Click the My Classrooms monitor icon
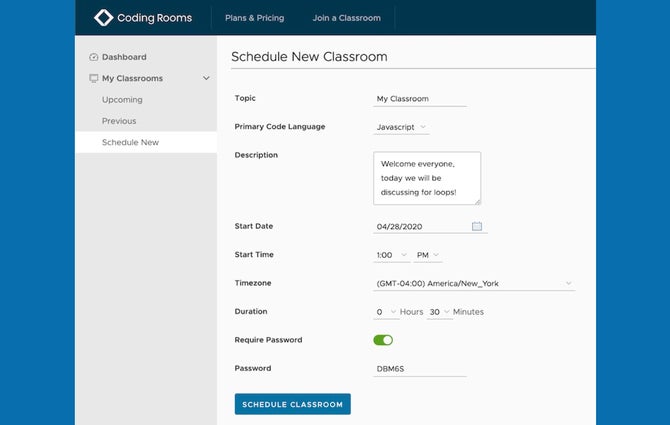This screenshot has height=425, width=670. click(x=94, y=78)
